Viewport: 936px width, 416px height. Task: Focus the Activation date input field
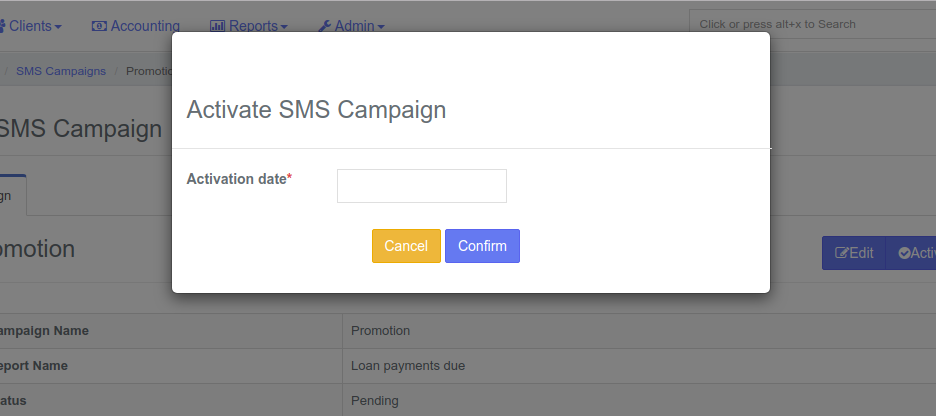[x=422, y=186]
